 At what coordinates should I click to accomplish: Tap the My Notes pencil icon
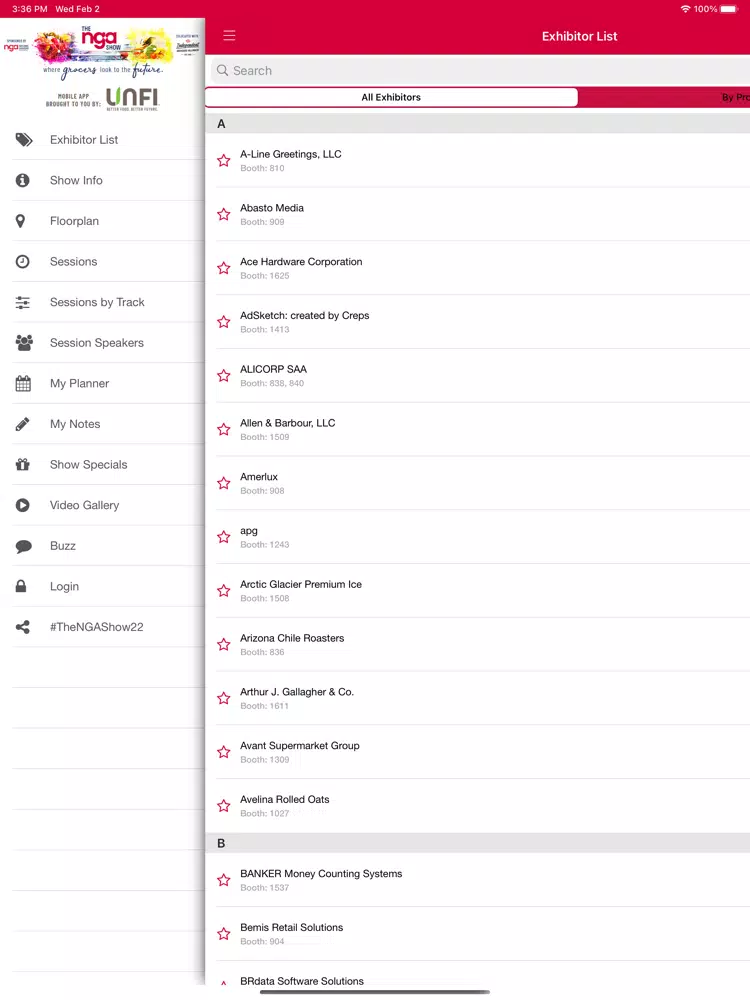pos(22,424)
